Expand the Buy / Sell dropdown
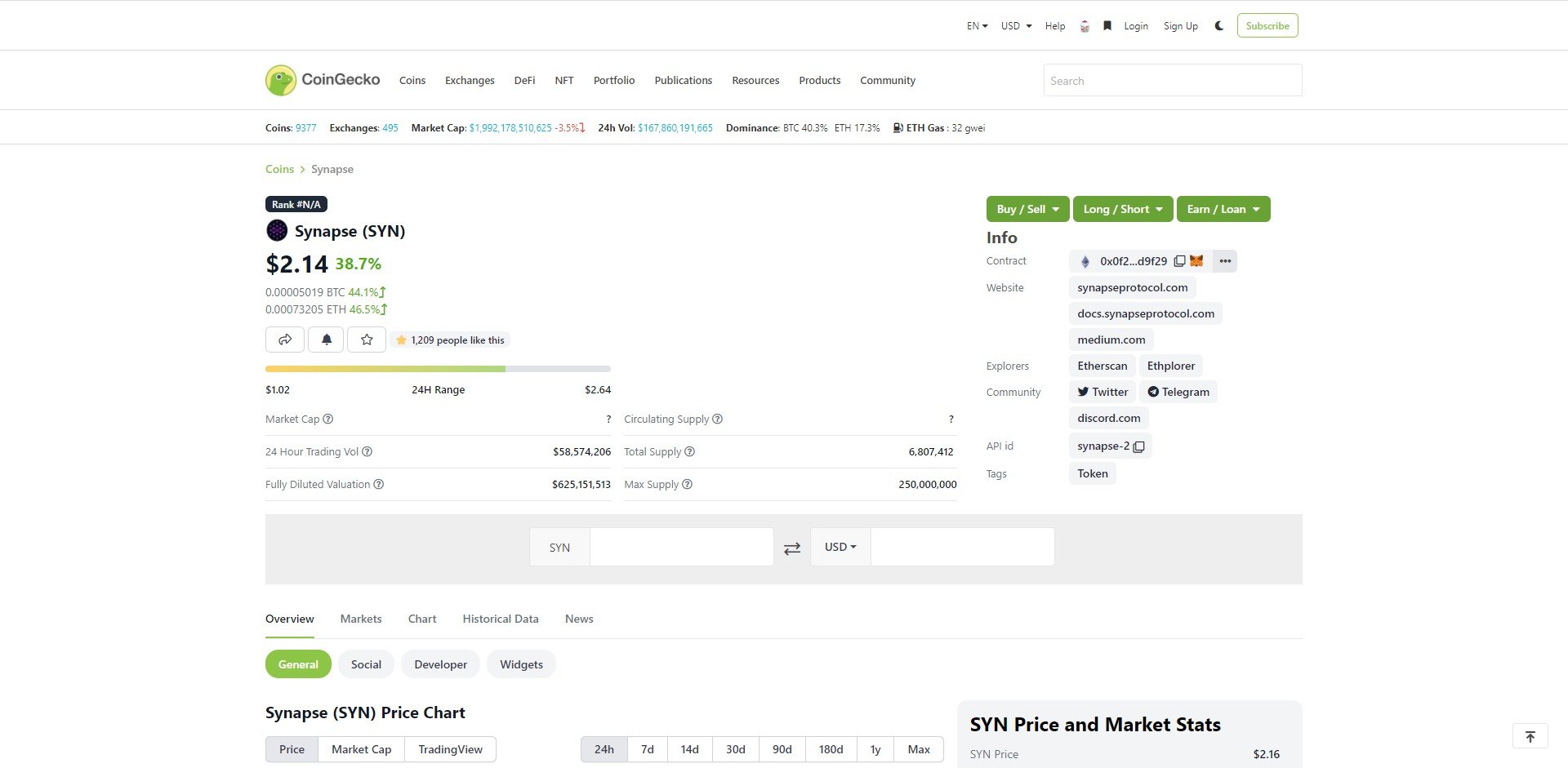Image resolution: width=1568 pixels, height=768 pixels. pos(1027,209)
